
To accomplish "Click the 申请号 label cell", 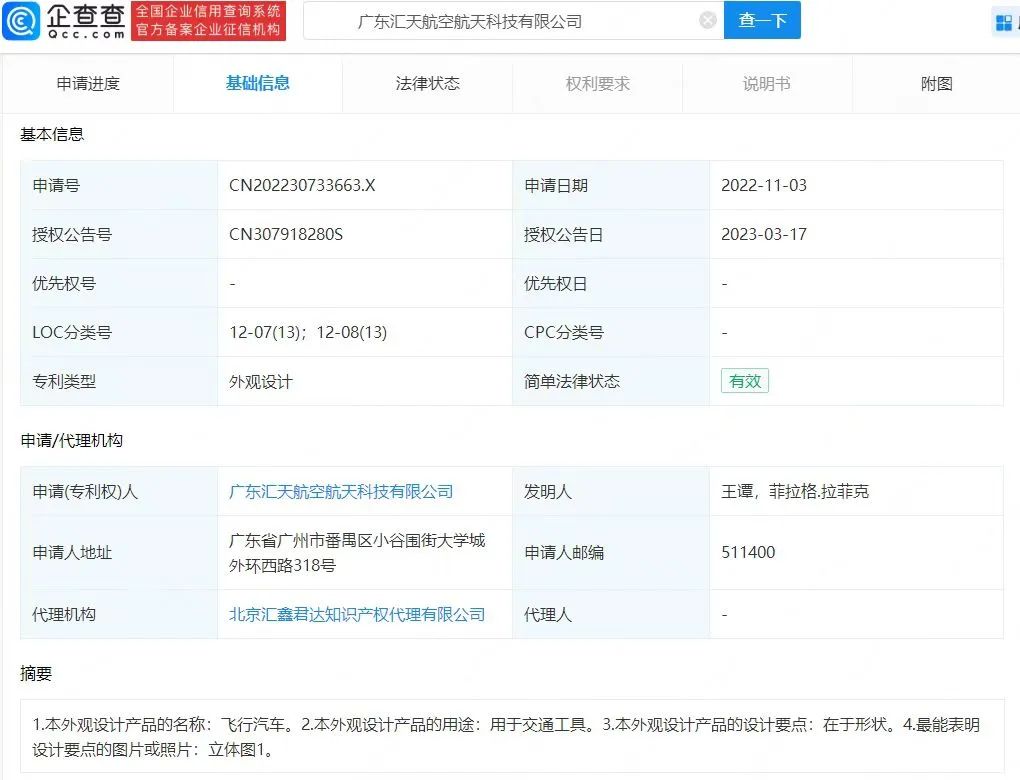I will coord(119,185).
